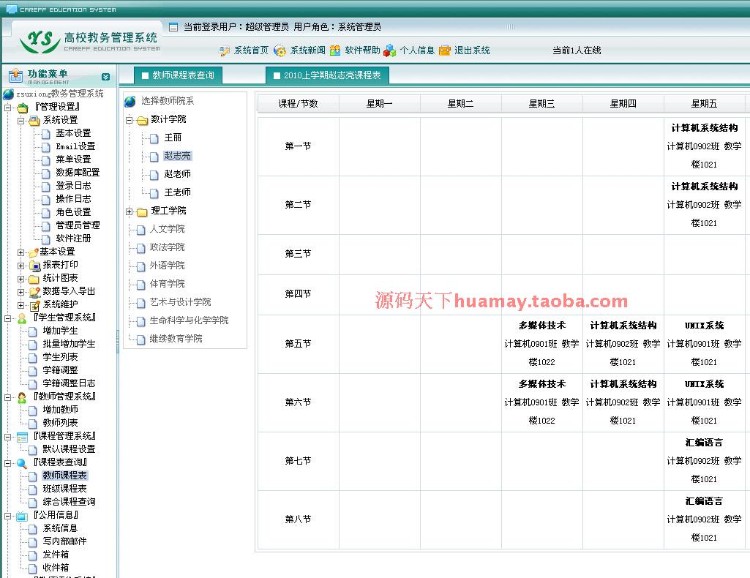Click the 学生管理系统 person icon

pyautogui.click(x=22, y=319)
